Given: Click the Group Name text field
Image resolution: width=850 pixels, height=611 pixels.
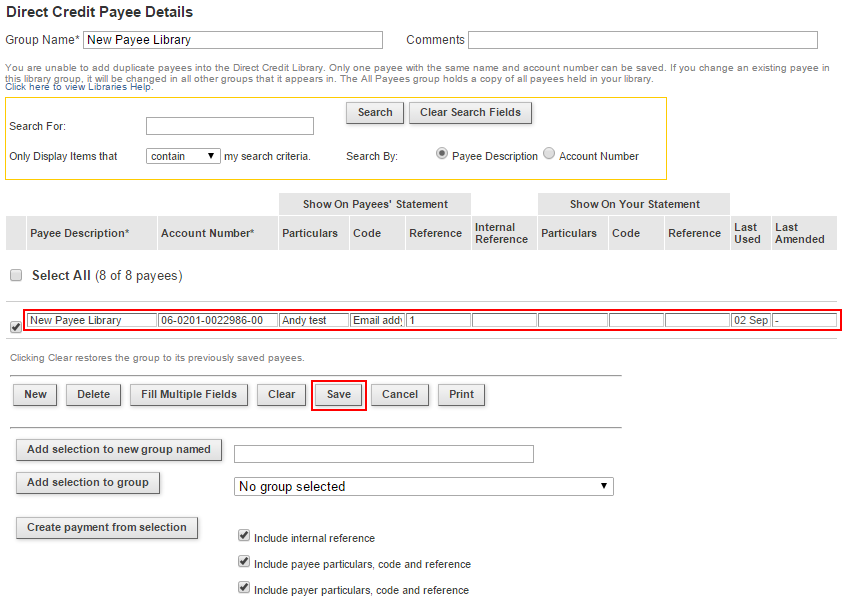Looking at the screenshot, I should (x=233, y=40).
